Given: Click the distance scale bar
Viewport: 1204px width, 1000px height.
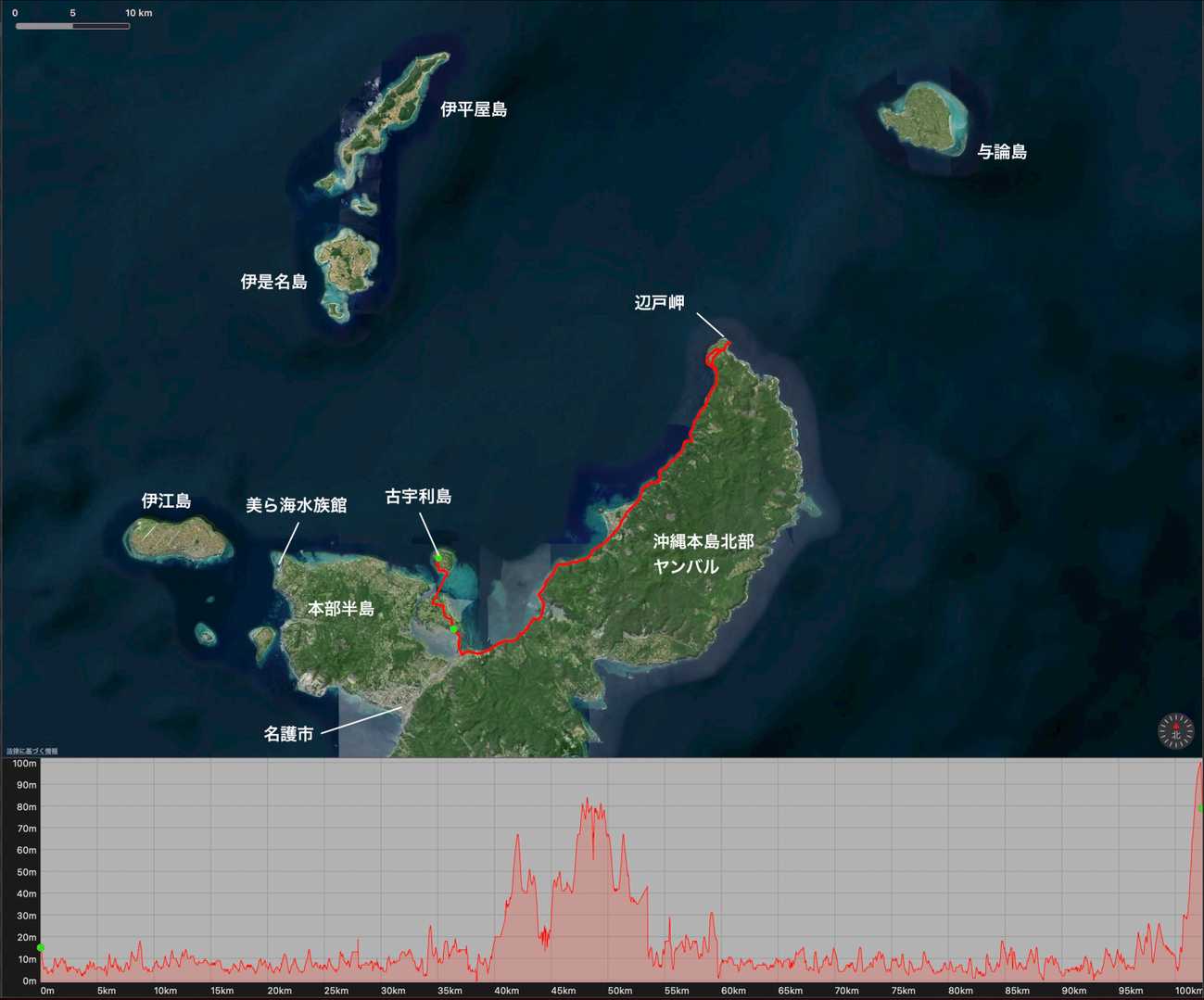Looking at the screenshot, I should (x=72, y=26).
